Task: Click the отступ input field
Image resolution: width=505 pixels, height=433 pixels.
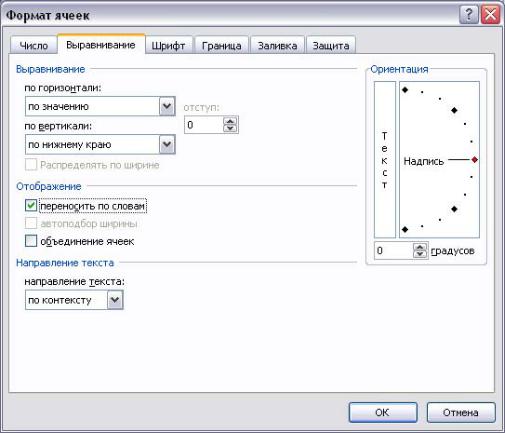Action: [x=204, y=125]
